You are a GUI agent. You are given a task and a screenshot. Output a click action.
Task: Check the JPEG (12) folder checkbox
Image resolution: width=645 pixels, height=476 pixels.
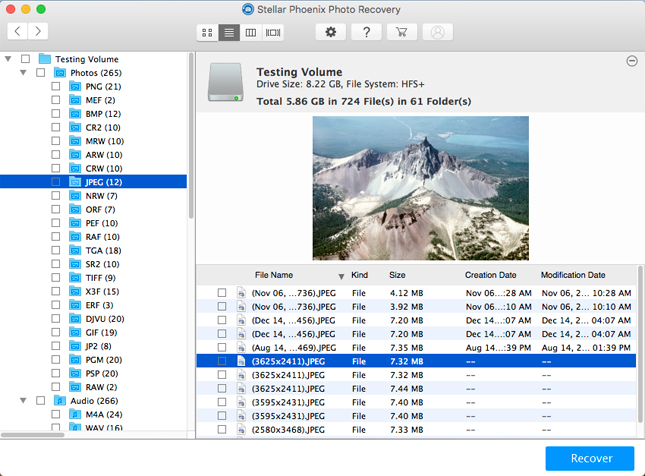56,182
